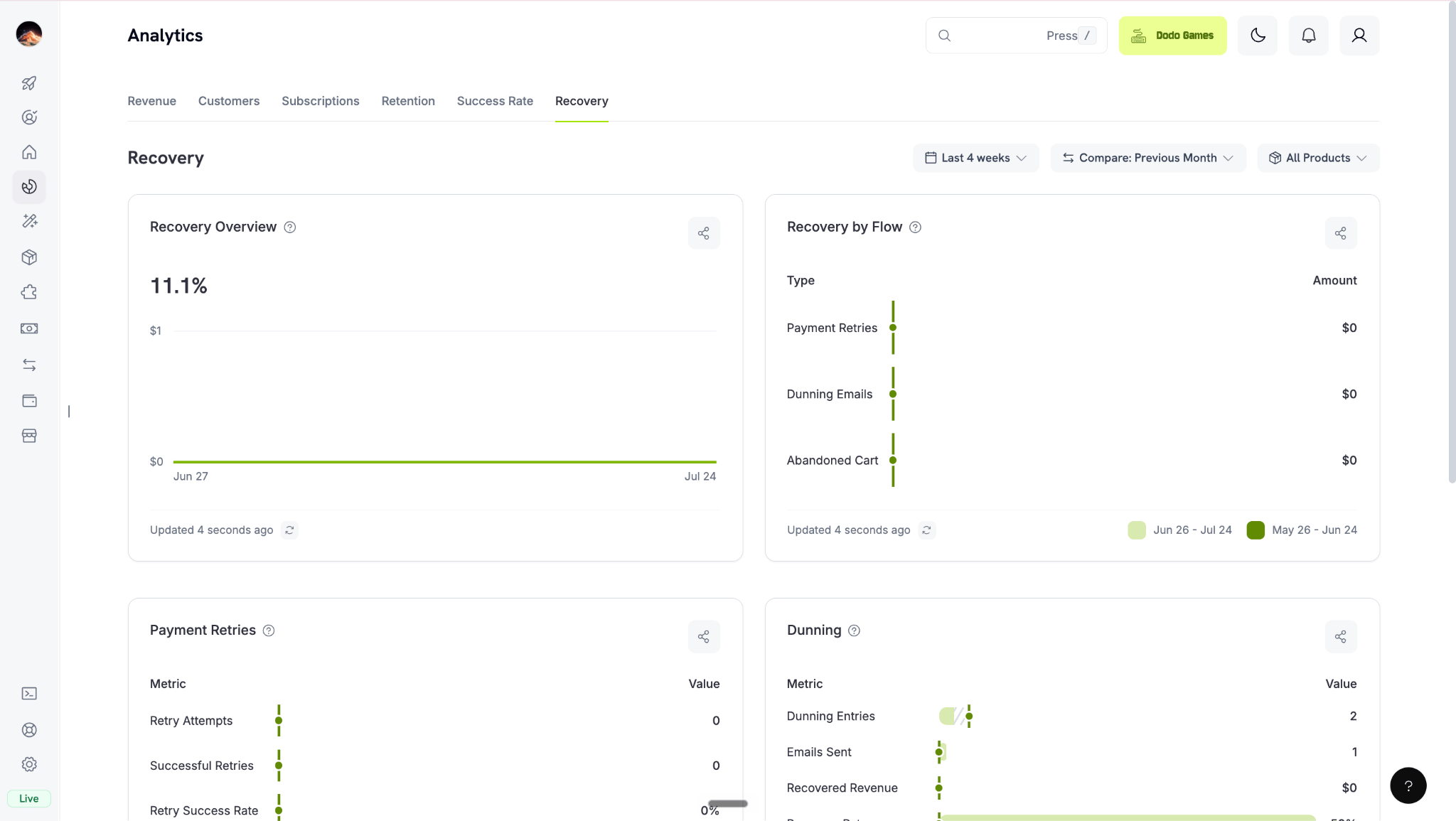Image resolution: width=1456 pixels, height=821 pixels.
Task: Click the Dodo Games business button
Action: [1173, 36]
